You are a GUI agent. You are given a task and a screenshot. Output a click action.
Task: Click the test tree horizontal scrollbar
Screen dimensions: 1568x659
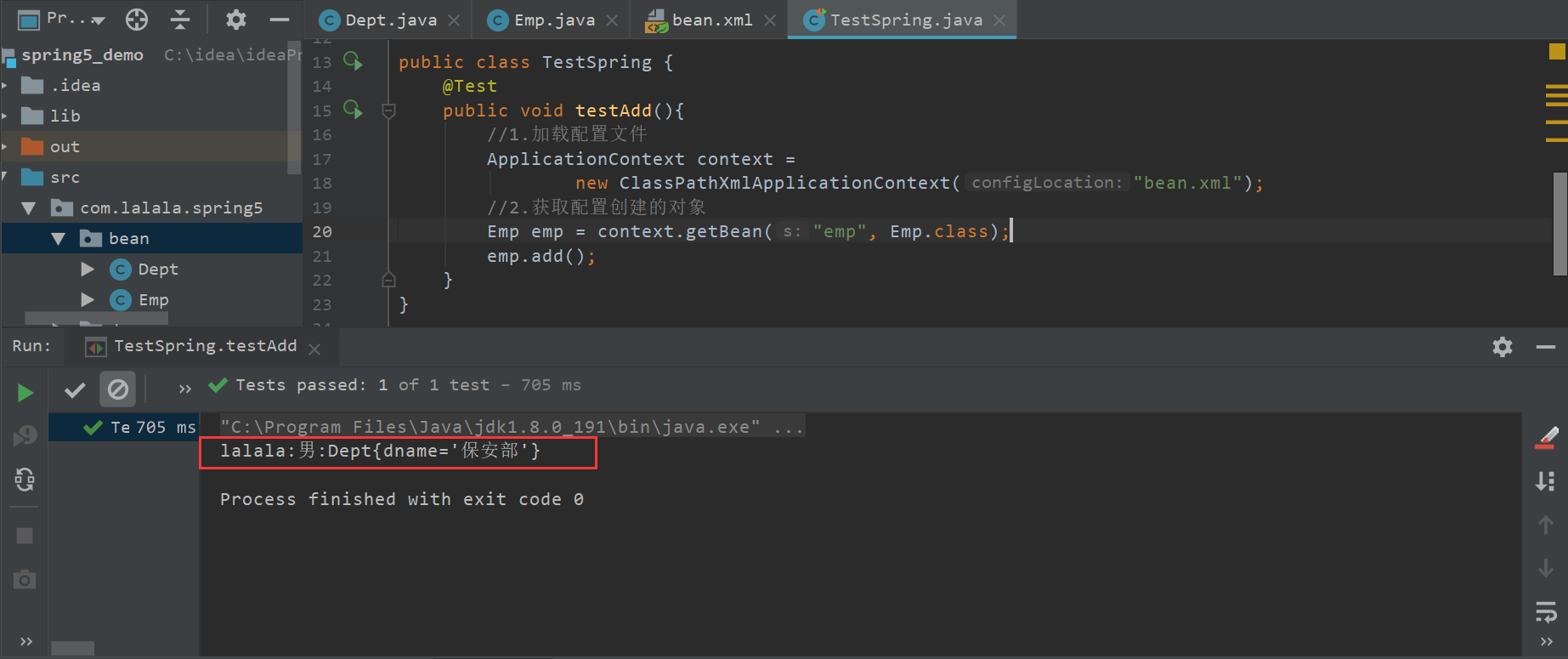click(73, 649)
